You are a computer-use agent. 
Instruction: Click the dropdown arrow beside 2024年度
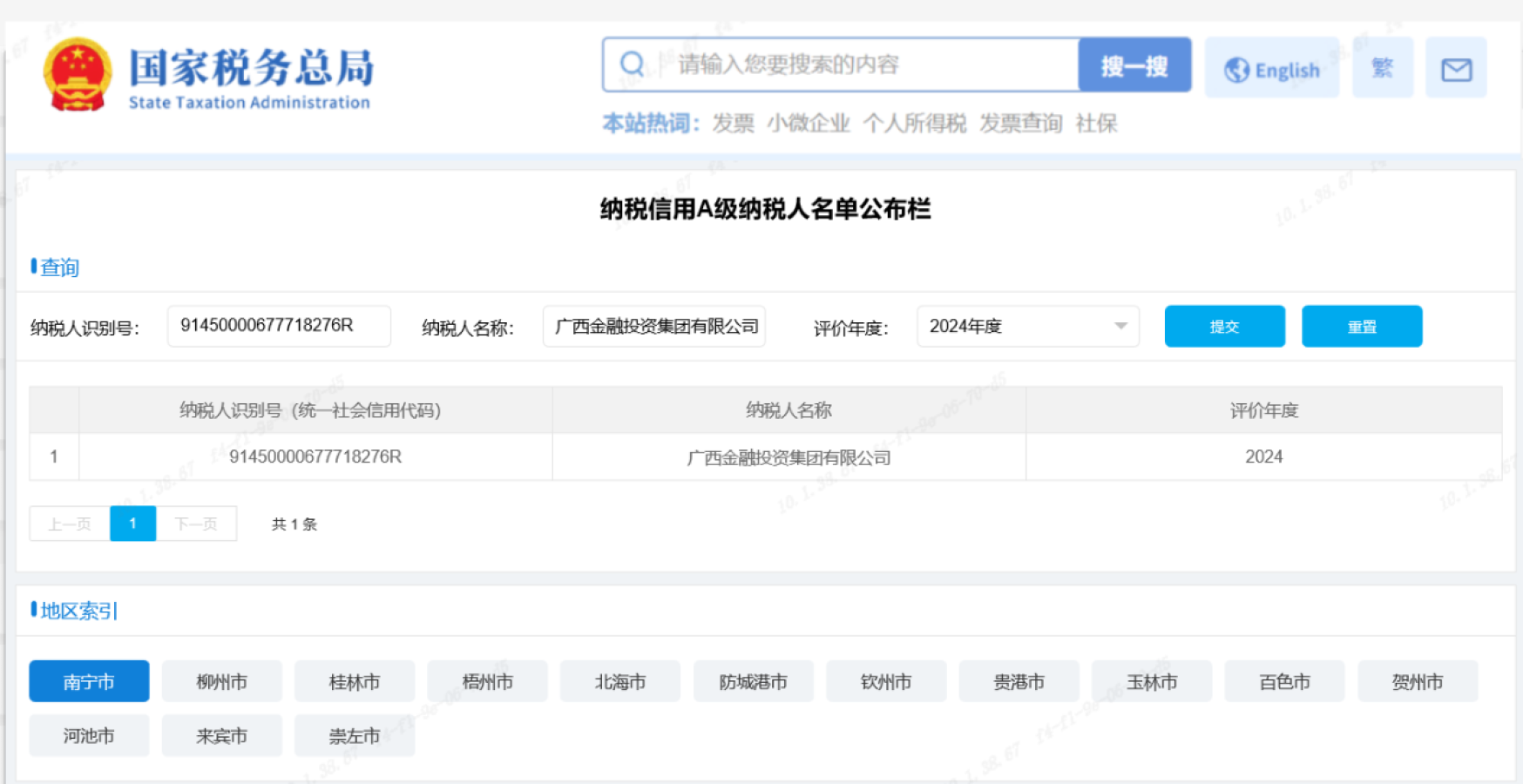1121,327
